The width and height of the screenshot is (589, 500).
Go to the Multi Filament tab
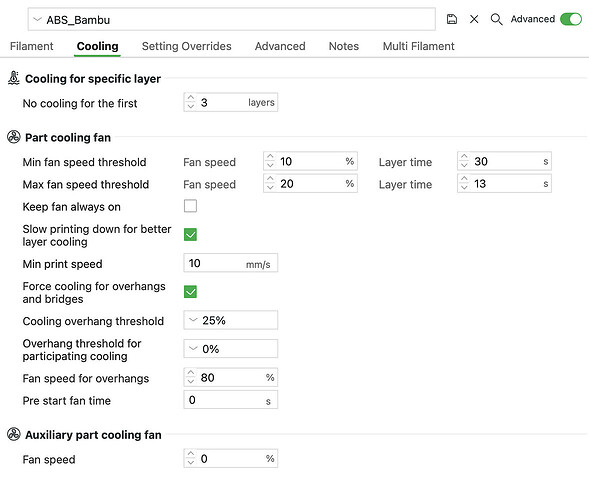(418, 46)
